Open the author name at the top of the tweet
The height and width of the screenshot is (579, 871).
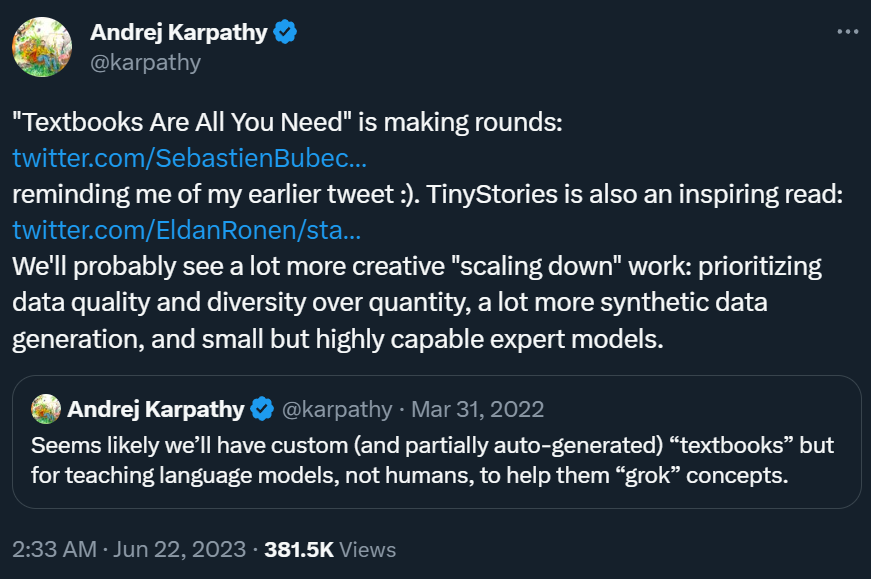click(x=180, y=32)
